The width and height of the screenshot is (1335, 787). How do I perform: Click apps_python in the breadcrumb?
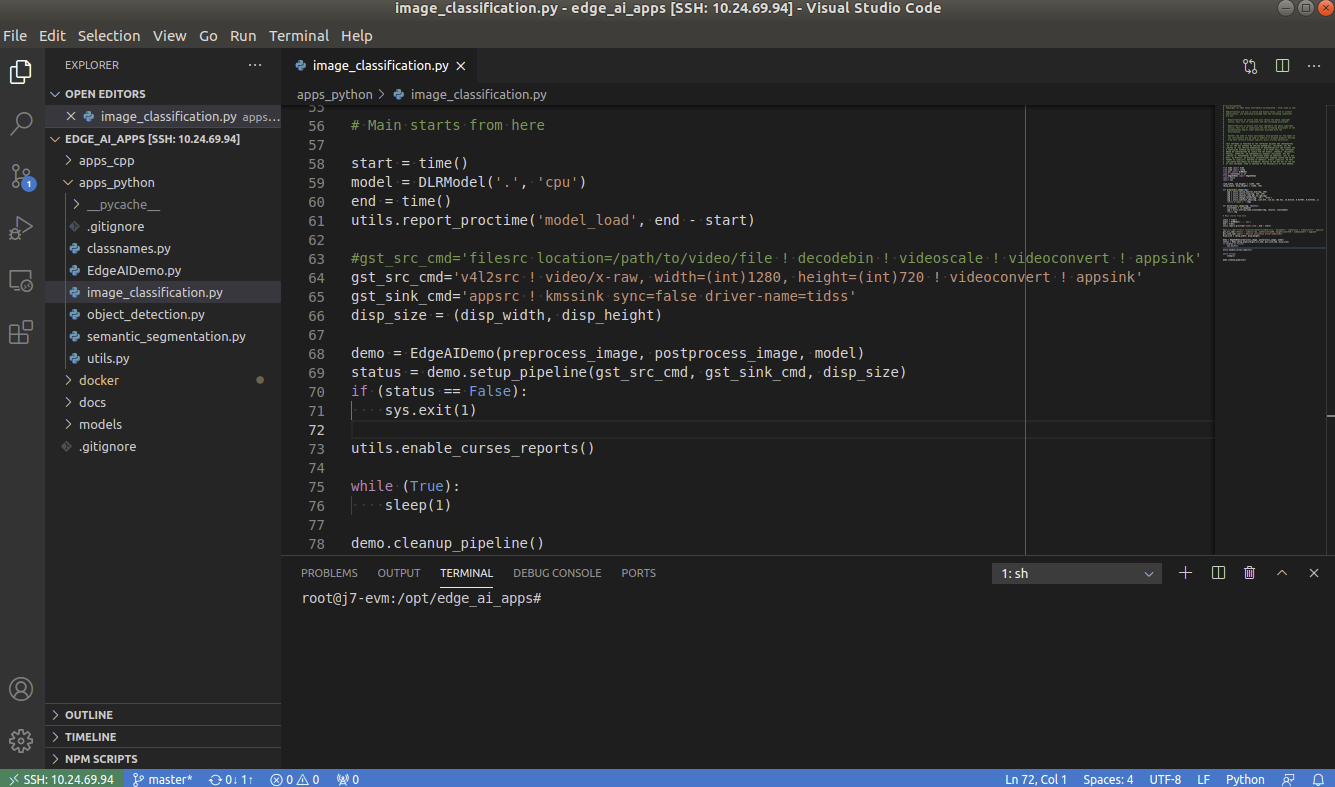click(335, 95)
